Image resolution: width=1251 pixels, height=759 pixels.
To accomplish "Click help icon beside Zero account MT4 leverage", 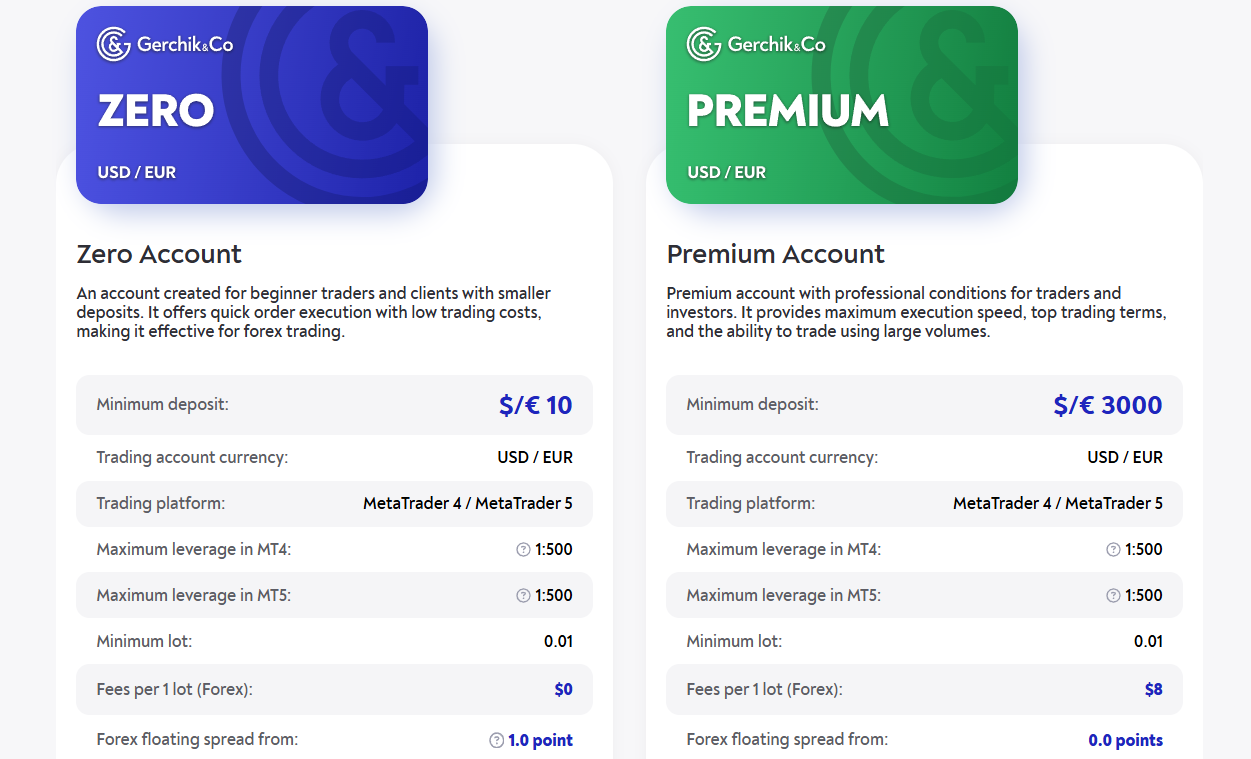I will [523, 549].
